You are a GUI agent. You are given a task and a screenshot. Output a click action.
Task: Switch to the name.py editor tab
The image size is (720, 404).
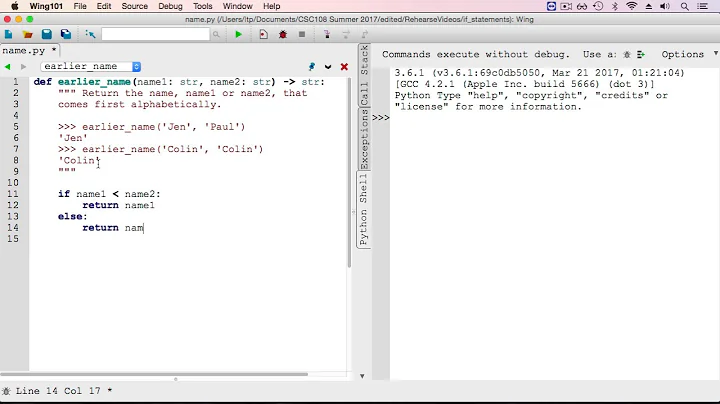click(29, 50)
